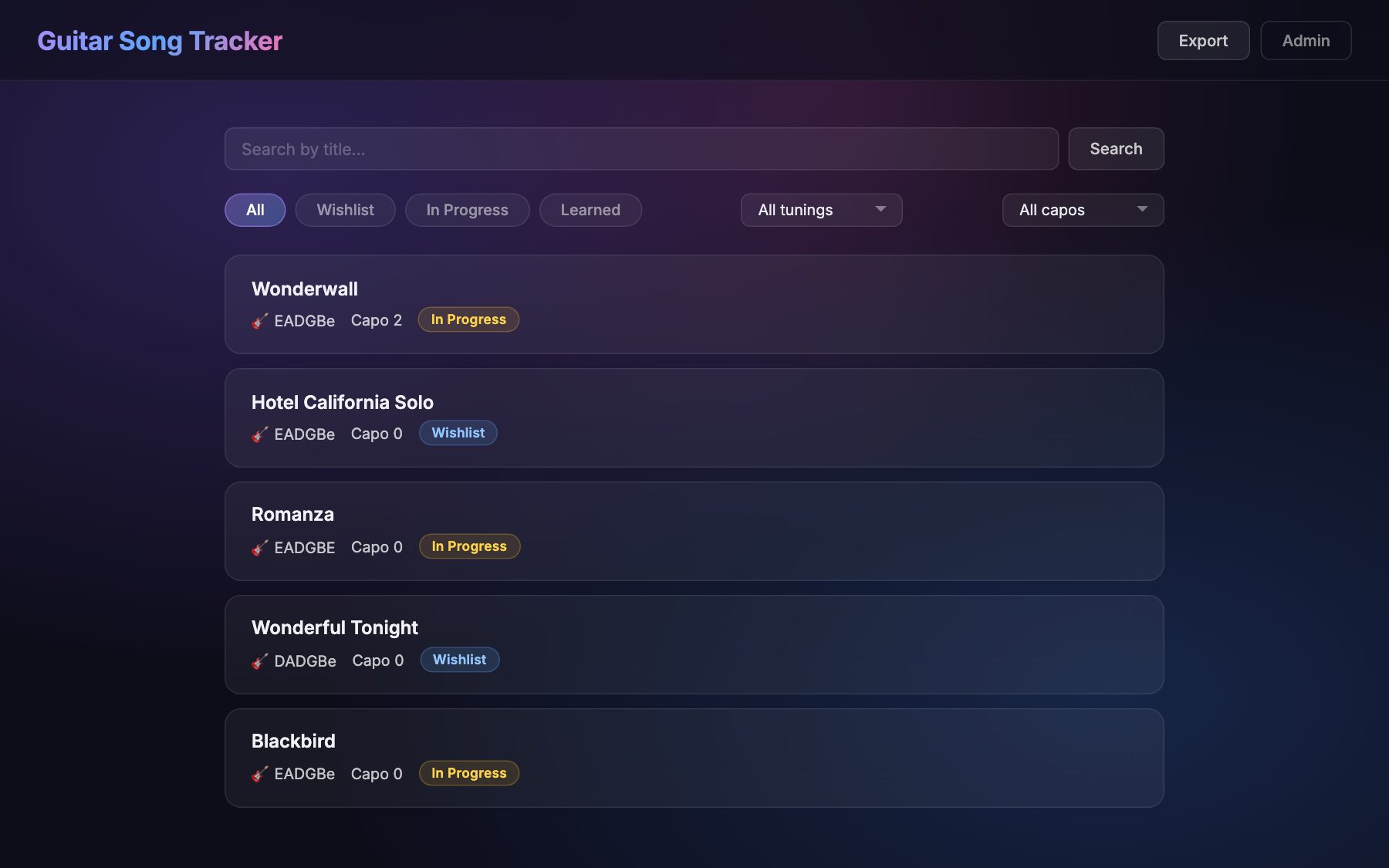This screenshot has width=1389, height=868.
Task: Open the Romanza song title
Action: pyautogui.click(x=292, y=515)
